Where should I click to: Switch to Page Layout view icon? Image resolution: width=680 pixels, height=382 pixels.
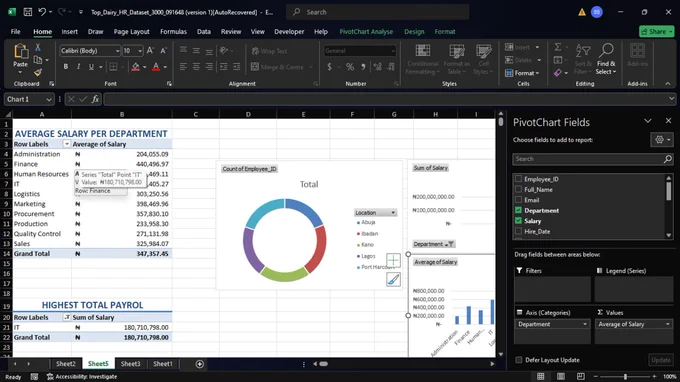click(x=561, y=376)
